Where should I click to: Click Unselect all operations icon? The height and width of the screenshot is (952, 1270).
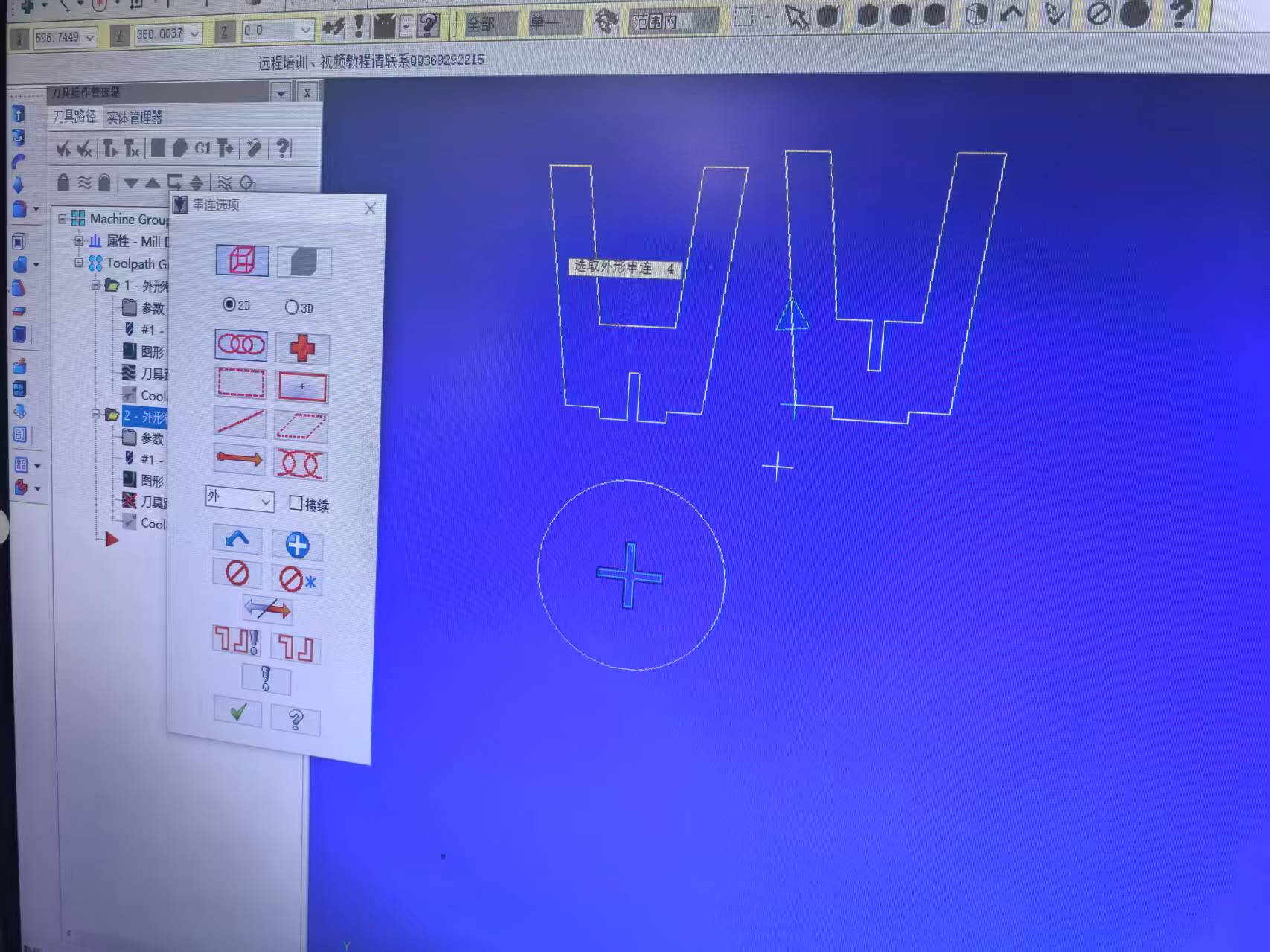click(85, 149)
